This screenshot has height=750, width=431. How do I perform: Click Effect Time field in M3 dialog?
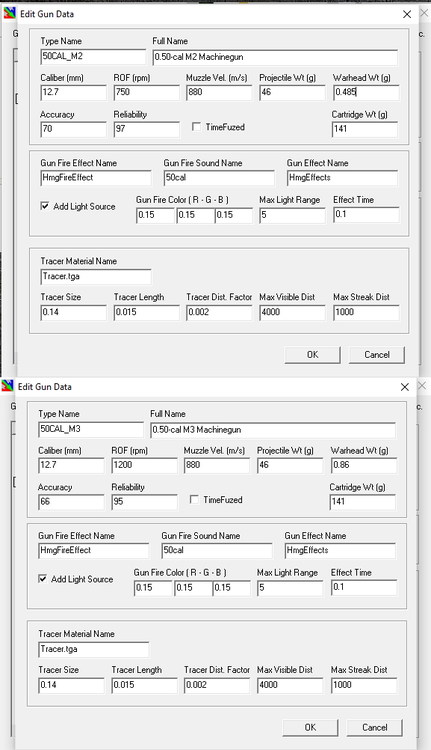pos(364,587)
